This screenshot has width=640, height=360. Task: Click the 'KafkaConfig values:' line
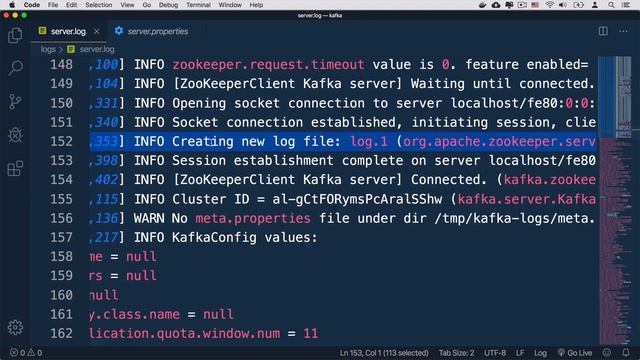tap(244, 238)
